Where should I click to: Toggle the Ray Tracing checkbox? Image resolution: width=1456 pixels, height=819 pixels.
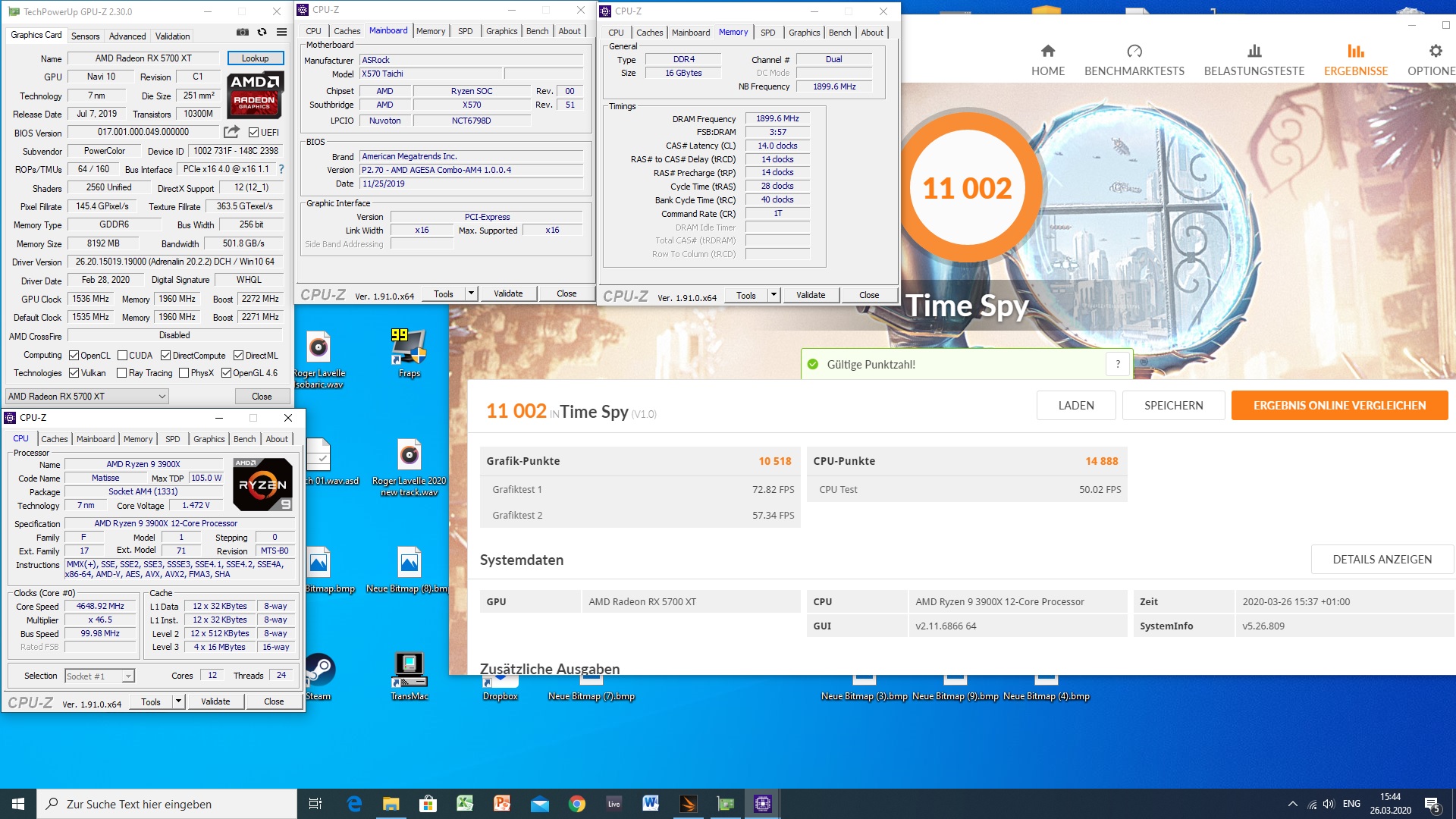121,373
